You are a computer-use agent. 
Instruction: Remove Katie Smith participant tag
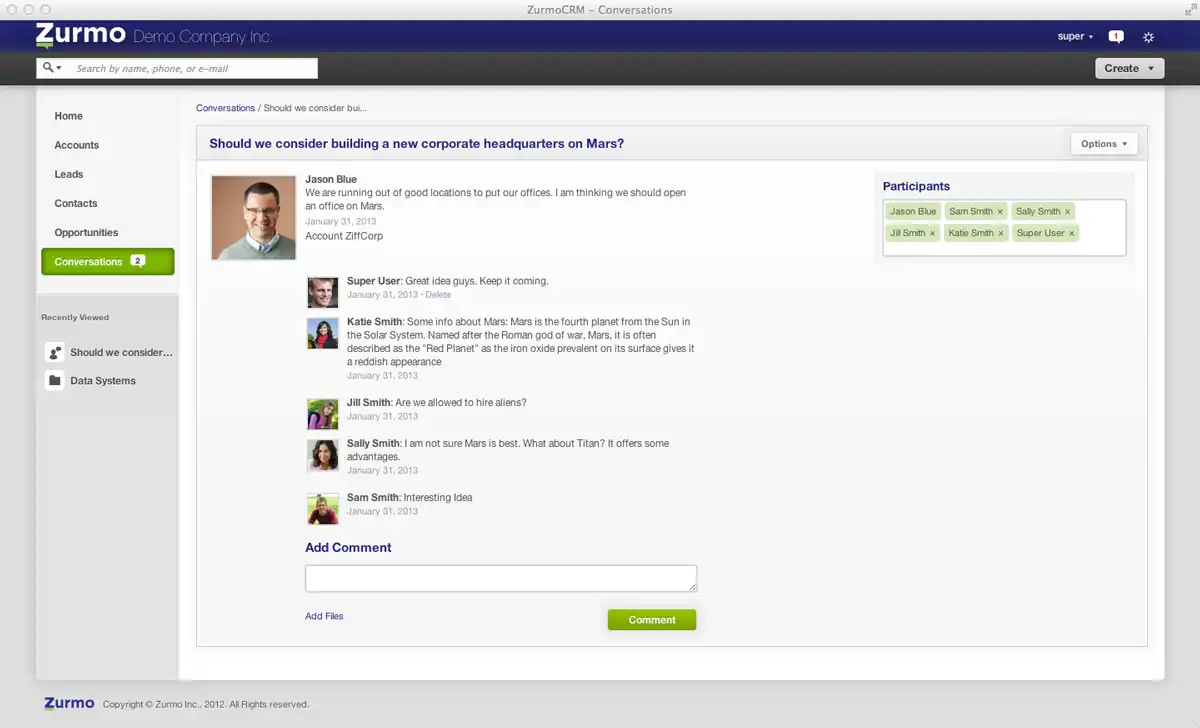(1000, 234)
